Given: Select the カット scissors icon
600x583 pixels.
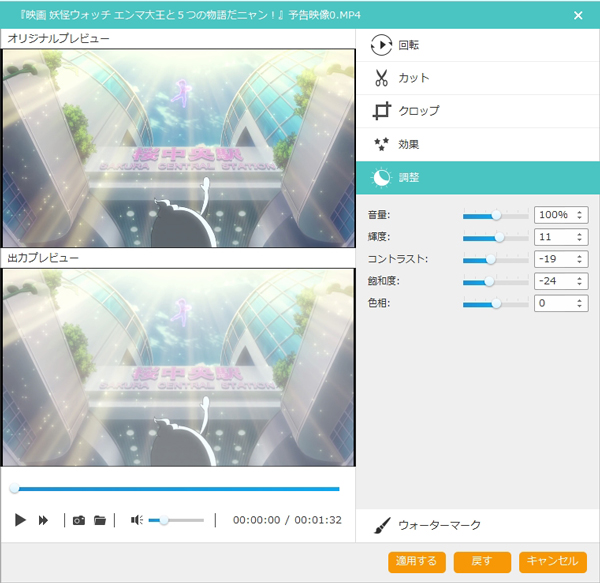Looking at the screenshot, I should 381,78.
